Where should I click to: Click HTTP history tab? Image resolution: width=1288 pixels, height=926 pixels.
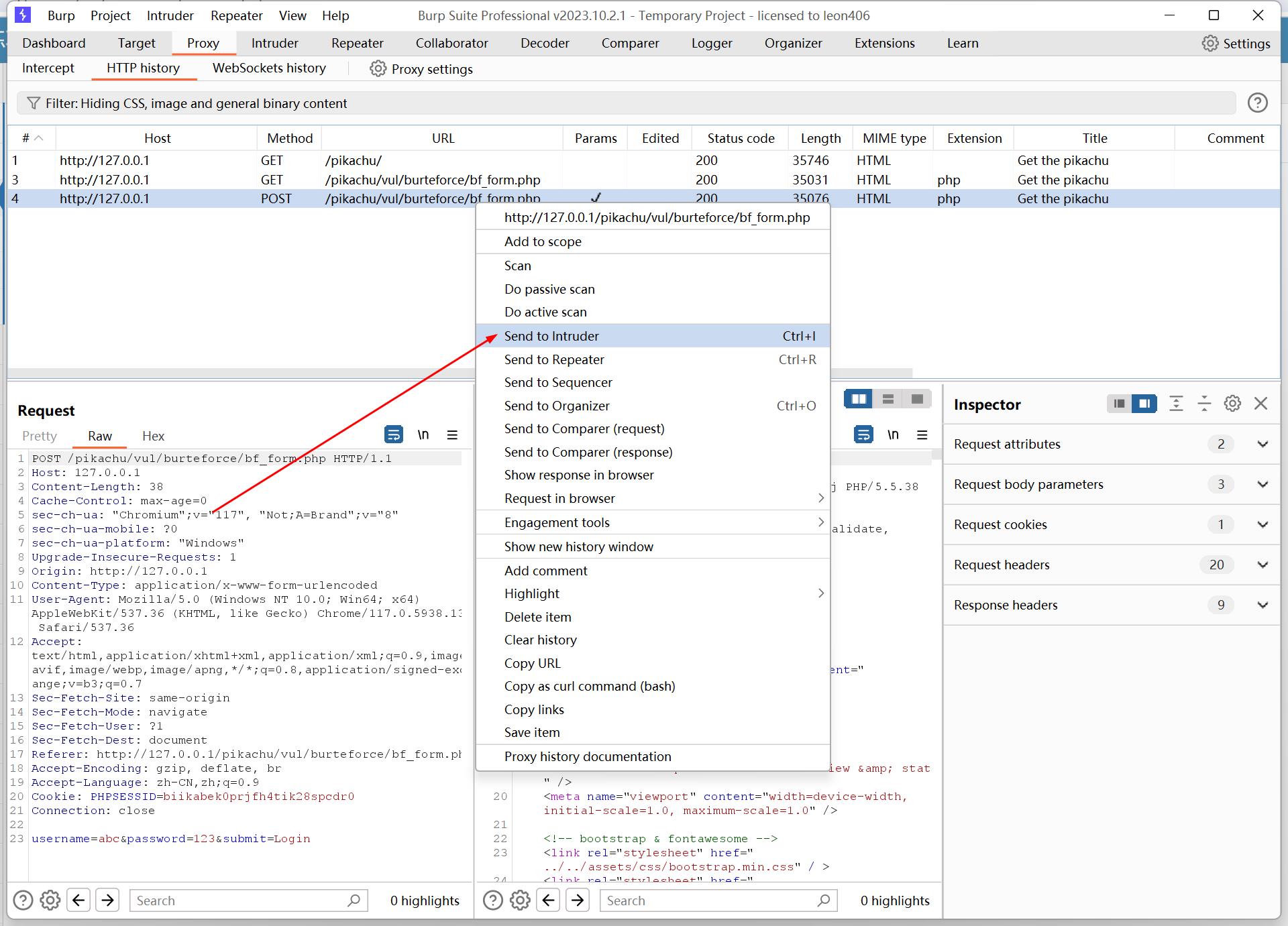pos(144,68)
